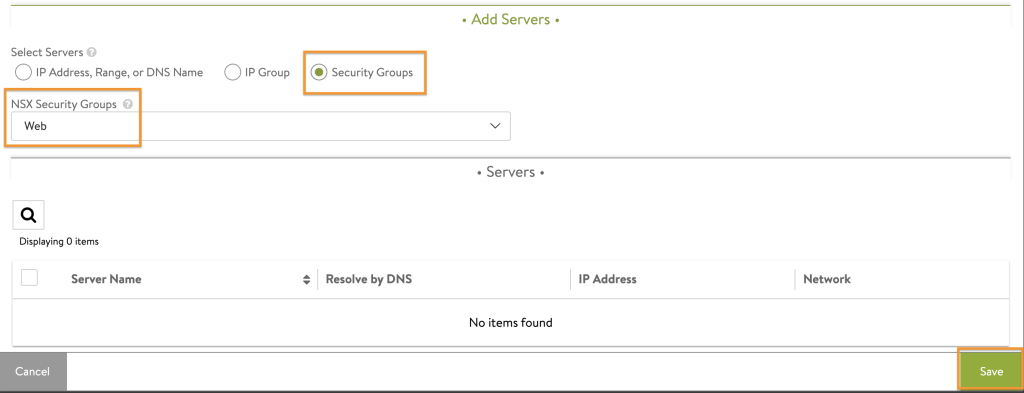
Task: Open the servers search magnifier
Action: pyautogui.click(x=28, y=215)
